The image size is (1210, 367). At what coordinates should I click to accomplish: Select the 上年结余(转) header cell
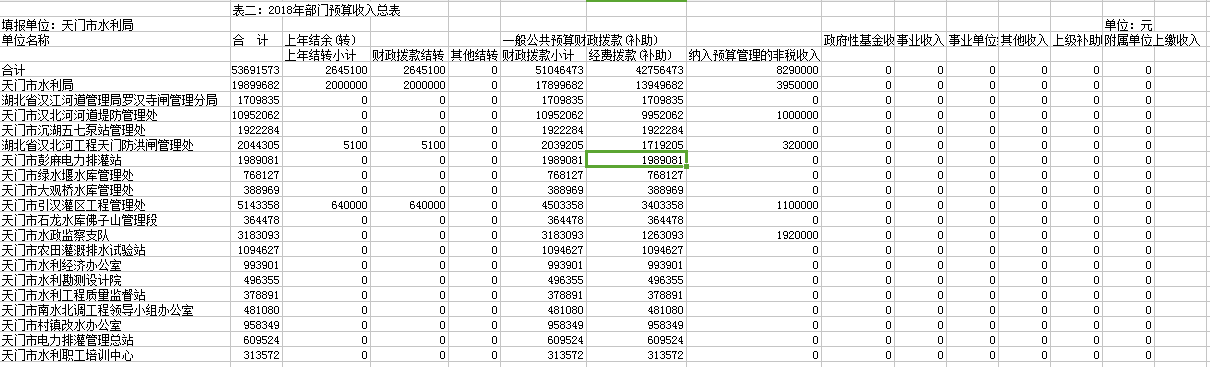(x=318, y=39)
